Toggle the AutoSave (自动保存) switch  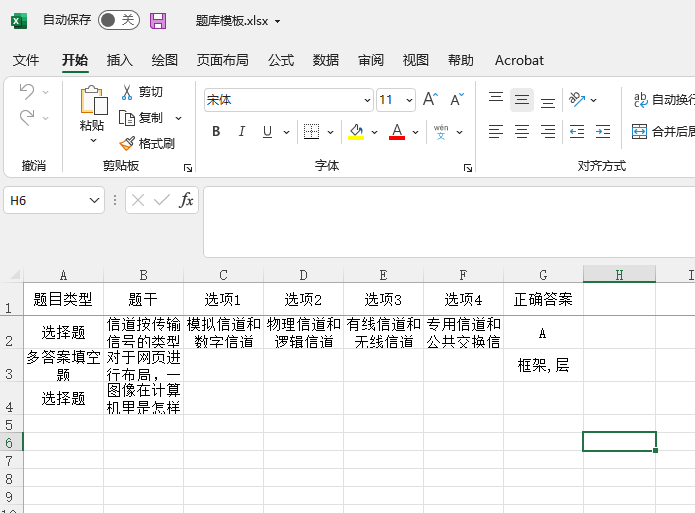click(119, 20)
